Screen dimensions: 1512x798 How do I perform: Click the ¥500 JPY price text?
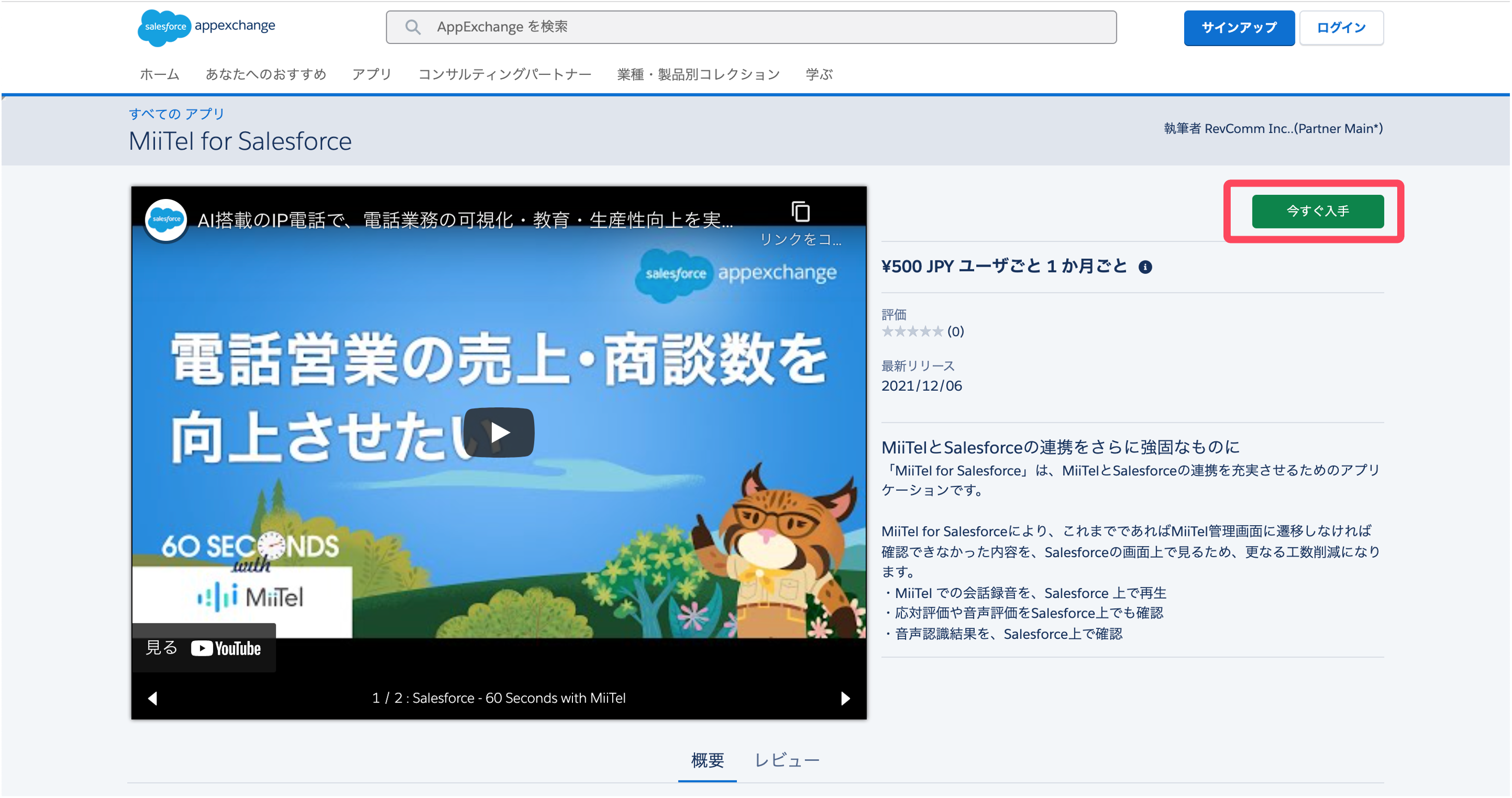tap(1004, 266)
